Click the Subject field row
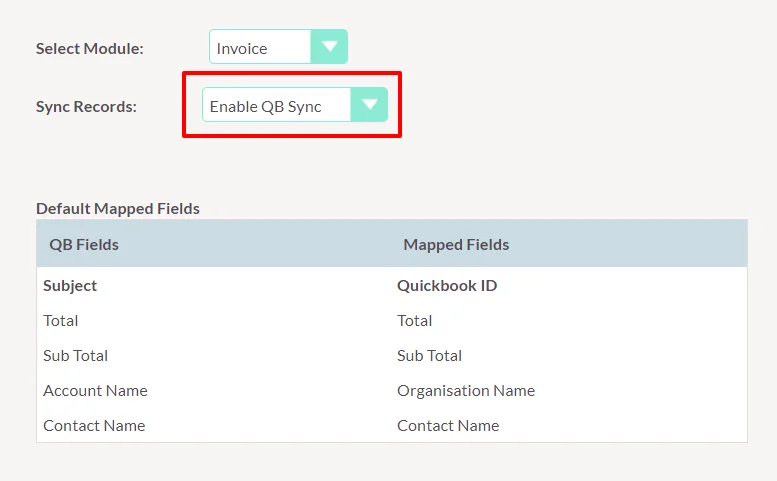Image resolution: width=777 pixels, height=481 pixels. tap(70, 285)
